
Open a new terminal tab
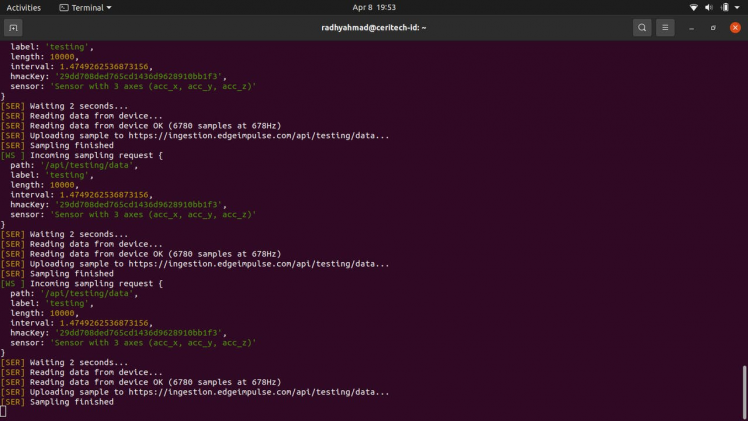13,28
